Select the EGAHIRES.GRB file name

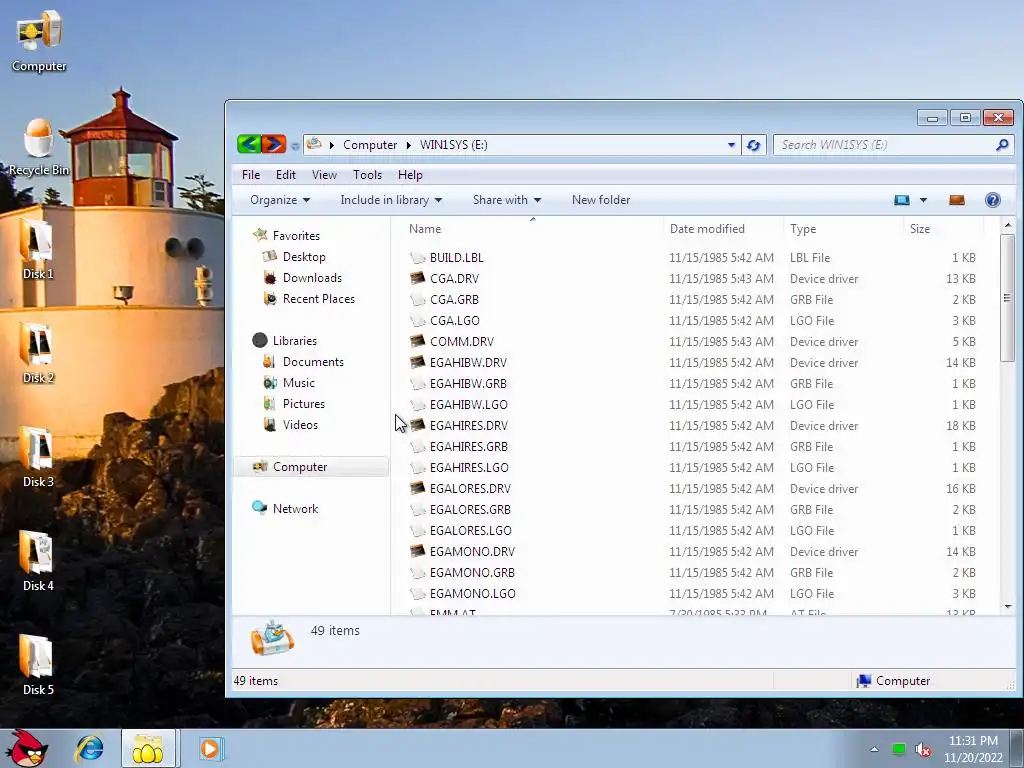click(x=469, y=447)
